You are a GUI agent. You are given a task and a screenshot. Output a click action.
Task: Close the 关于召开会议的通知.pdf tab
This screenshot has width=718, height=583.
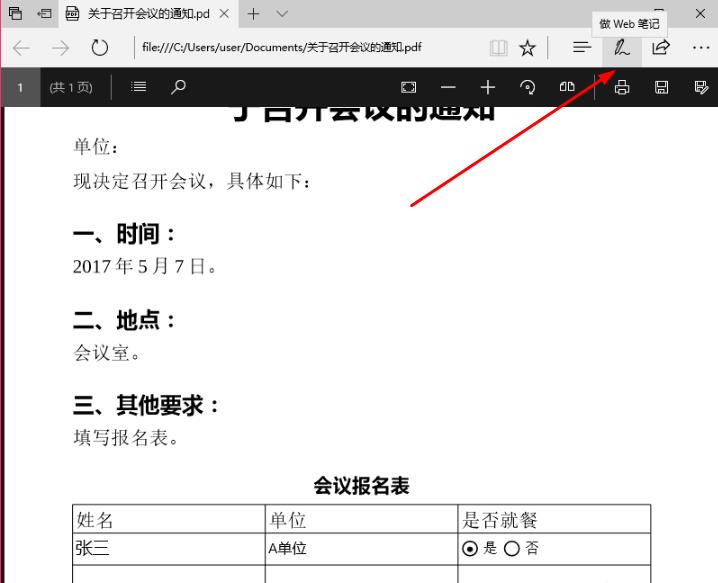(224, 14)
